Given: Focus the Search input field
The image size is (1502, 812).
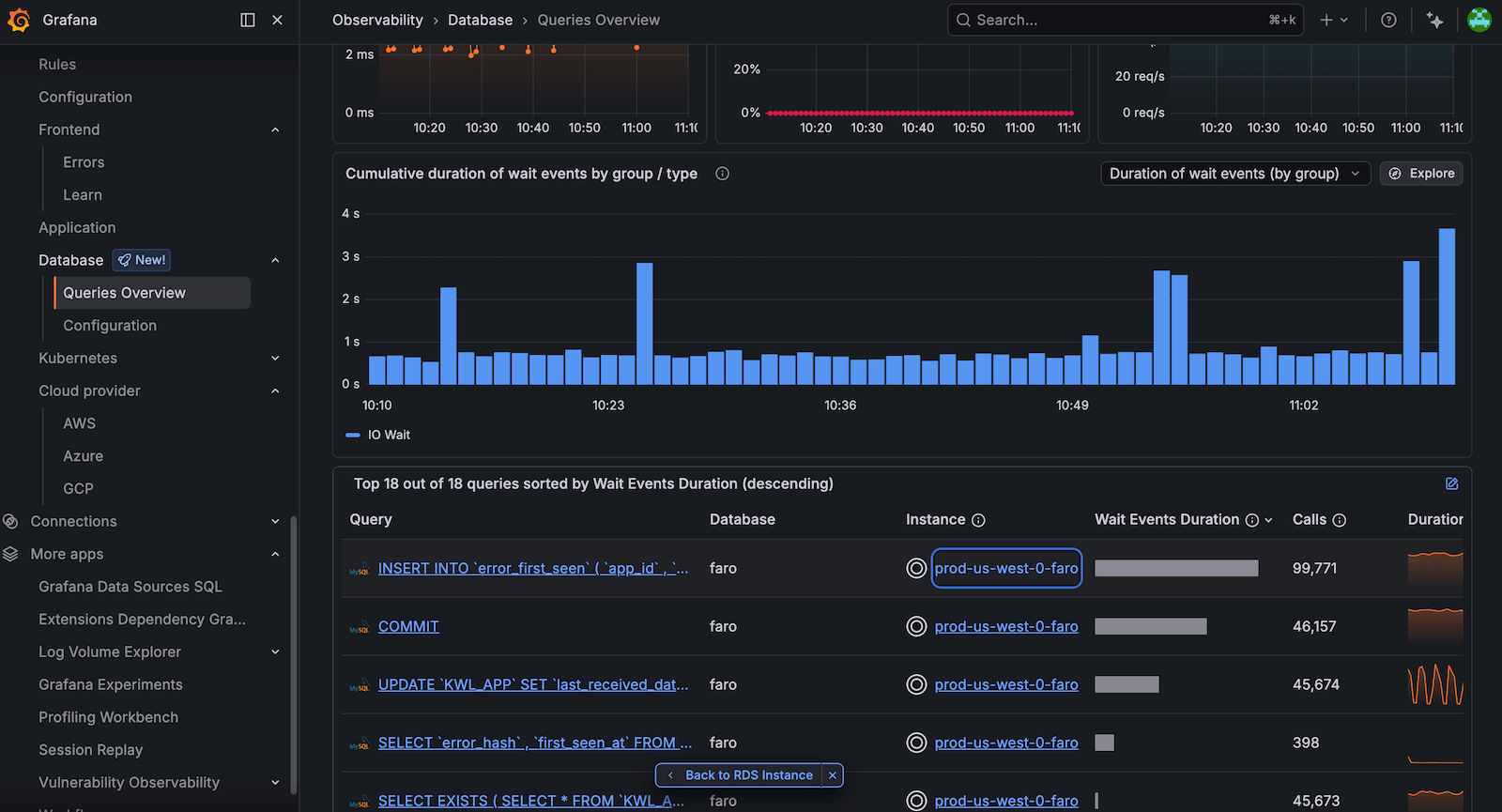Looking at the screenshot, I should 1126,20.
